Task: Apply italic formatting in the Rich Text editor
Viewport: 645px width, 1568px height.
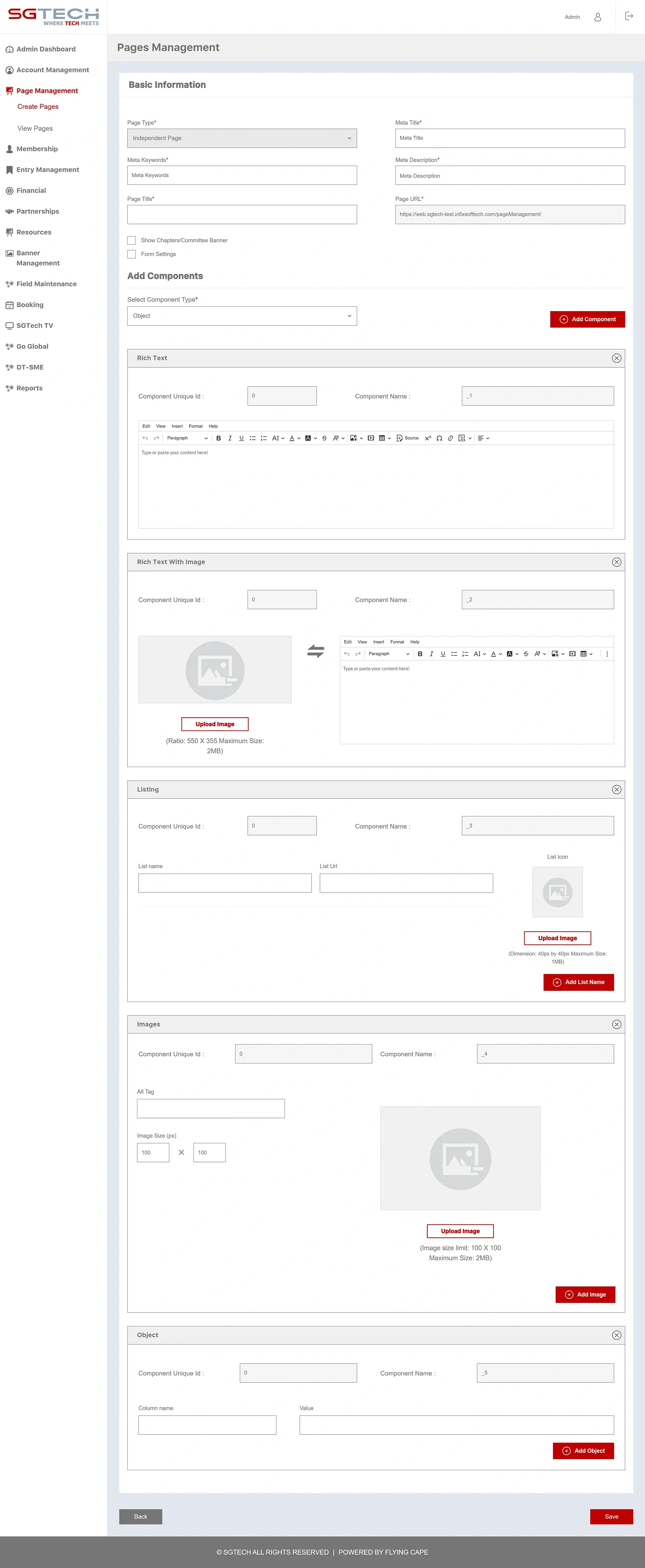Action: pos(229,438)
